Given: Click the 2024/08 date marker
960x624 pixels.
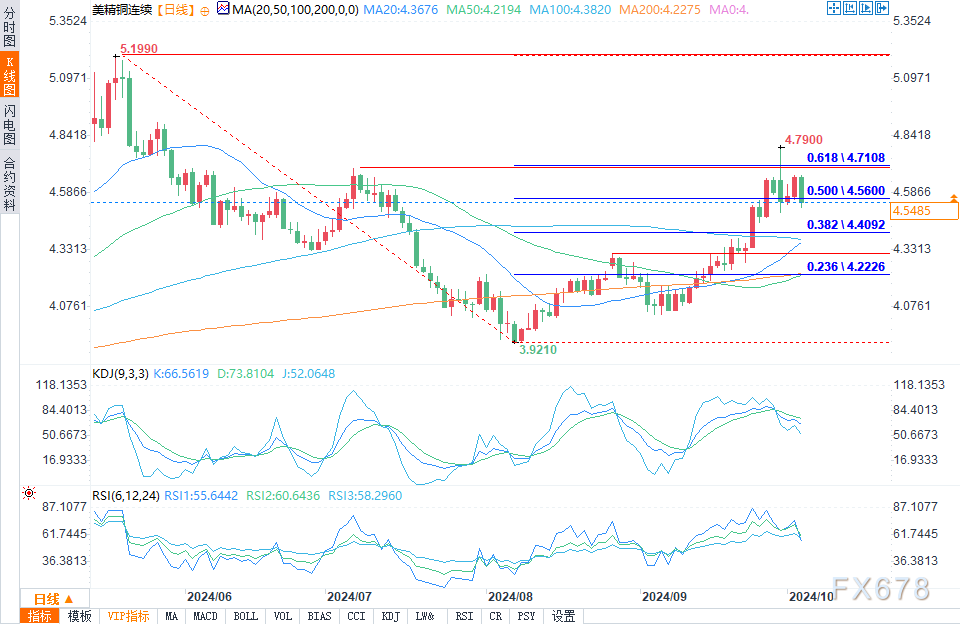Looking at the screenshot, I should point(511,596).
